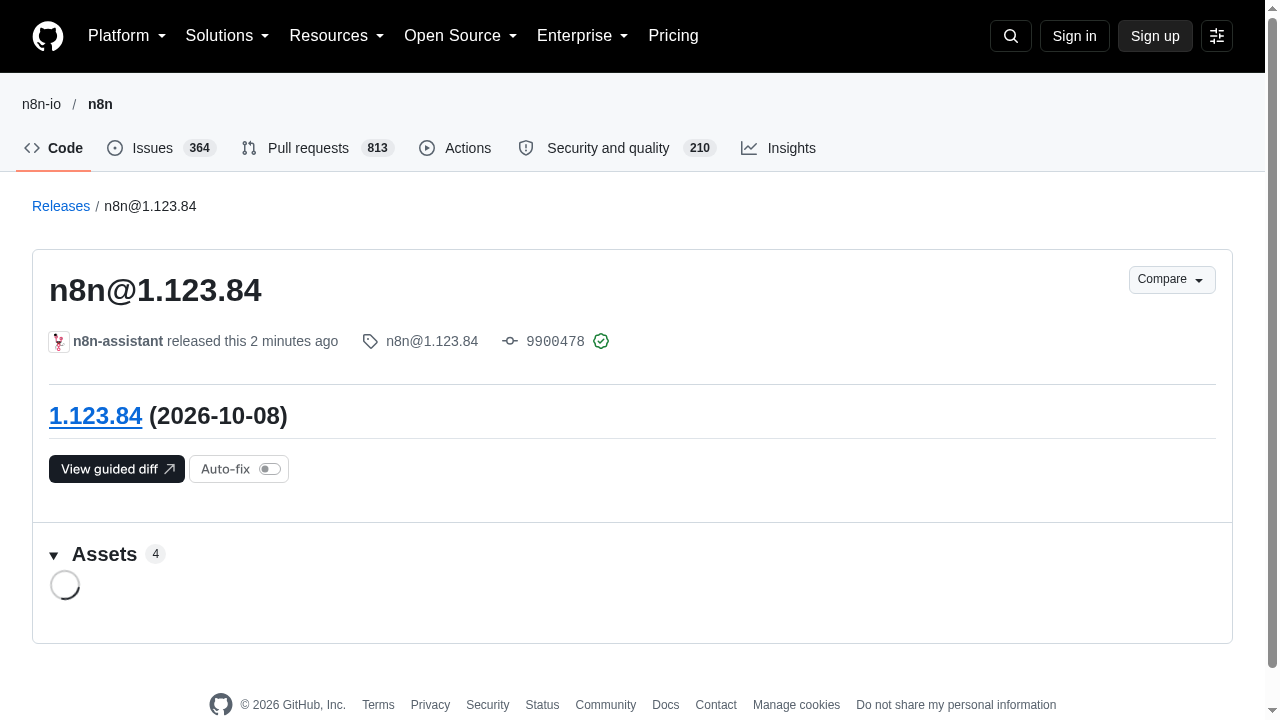Open the n8n-io organization link
Screen dimensions: 1280x720
(41, 104)
